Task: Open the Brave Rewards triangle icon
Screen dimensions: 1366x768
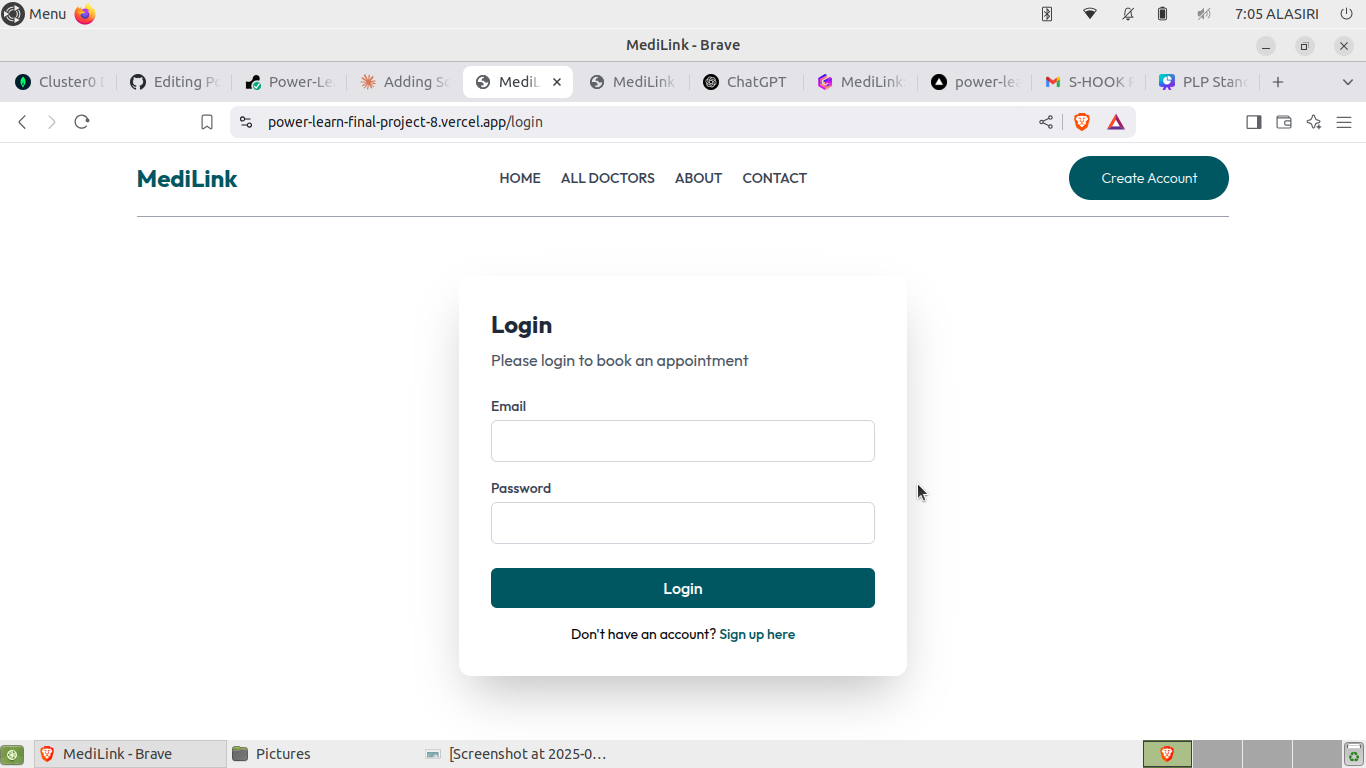Action: click(1116, 122)
